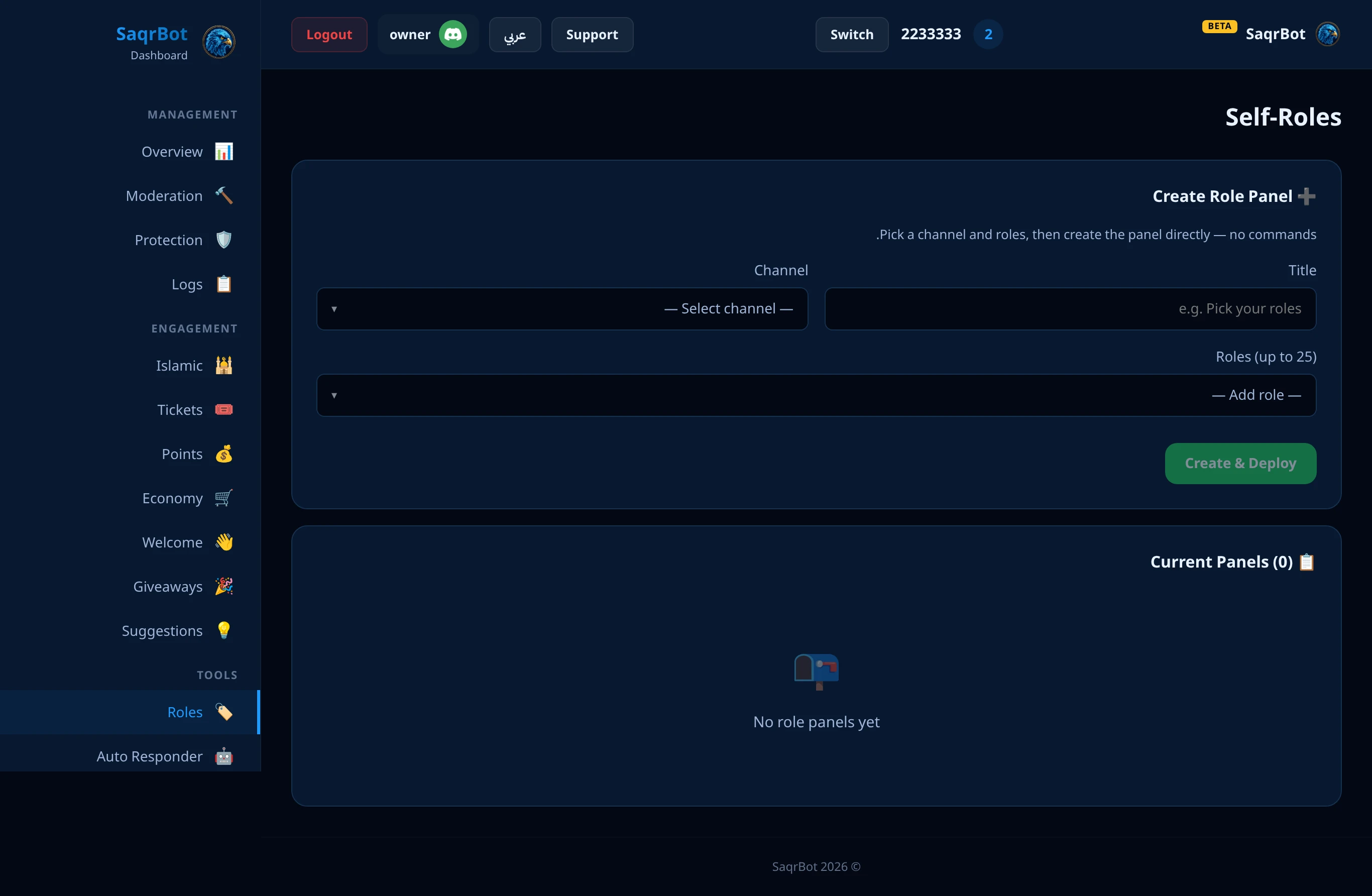This screenshot has width=1372, height=896.
Task: Open the Overview page
Action: coord(130,152)
